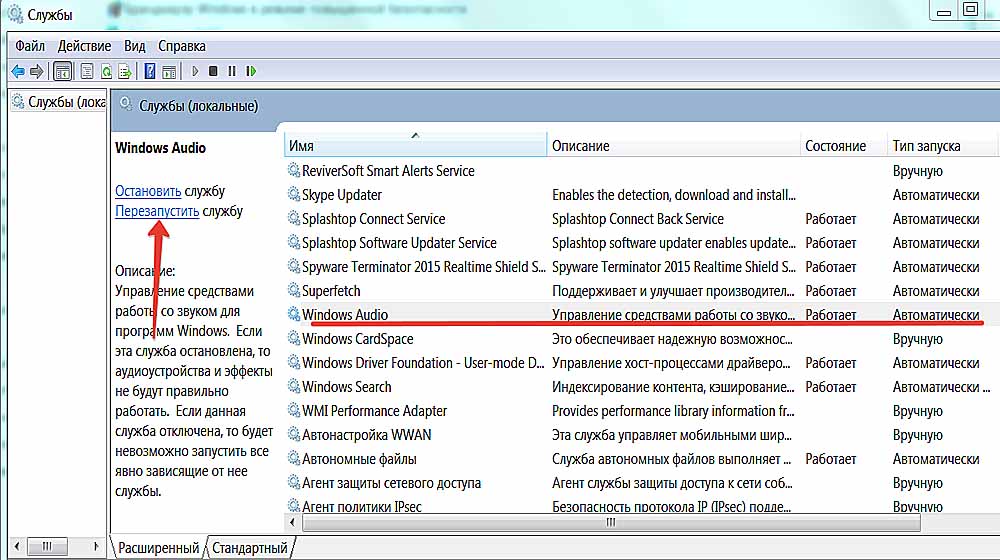Screen dimensions: 1000x560
Task: Switch to the Расширенный tab
Action: tap(158, 548)
